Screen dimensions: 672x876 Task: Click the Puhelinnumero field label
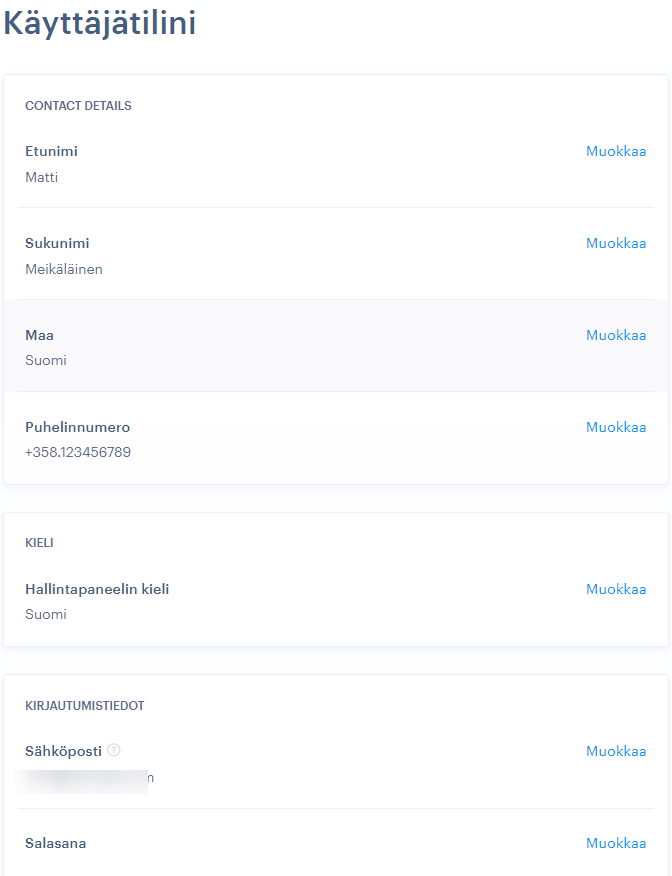click(78, 427)
